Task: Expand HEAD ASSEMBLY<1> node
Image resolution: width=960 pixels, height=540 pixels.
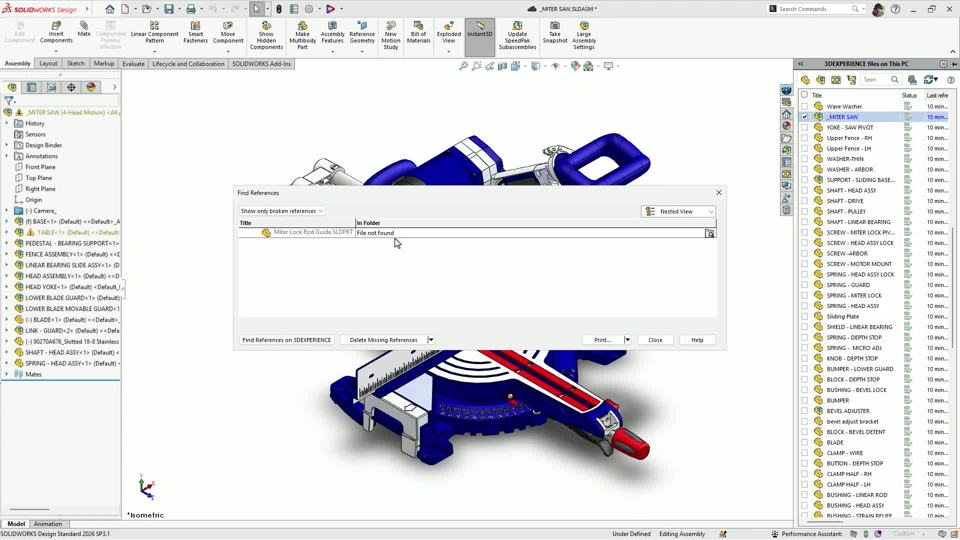Action: coord(7,276)
